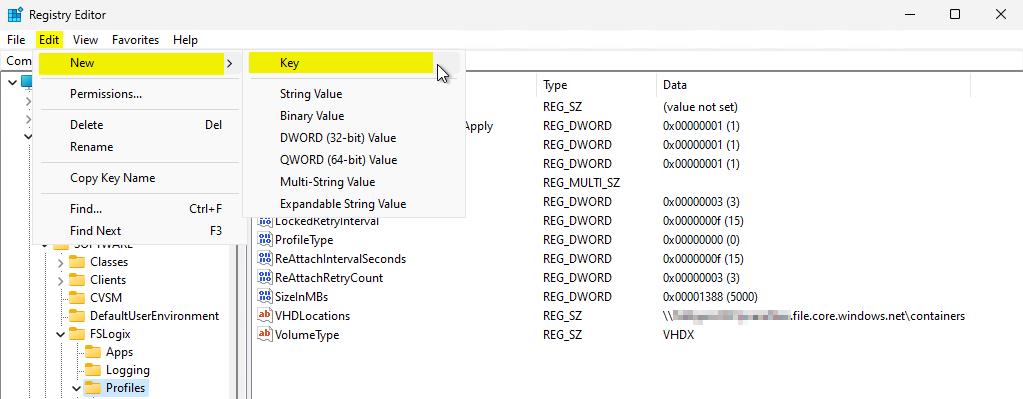
Task: Expand the Clients key in tree
Action: [61, 280]
